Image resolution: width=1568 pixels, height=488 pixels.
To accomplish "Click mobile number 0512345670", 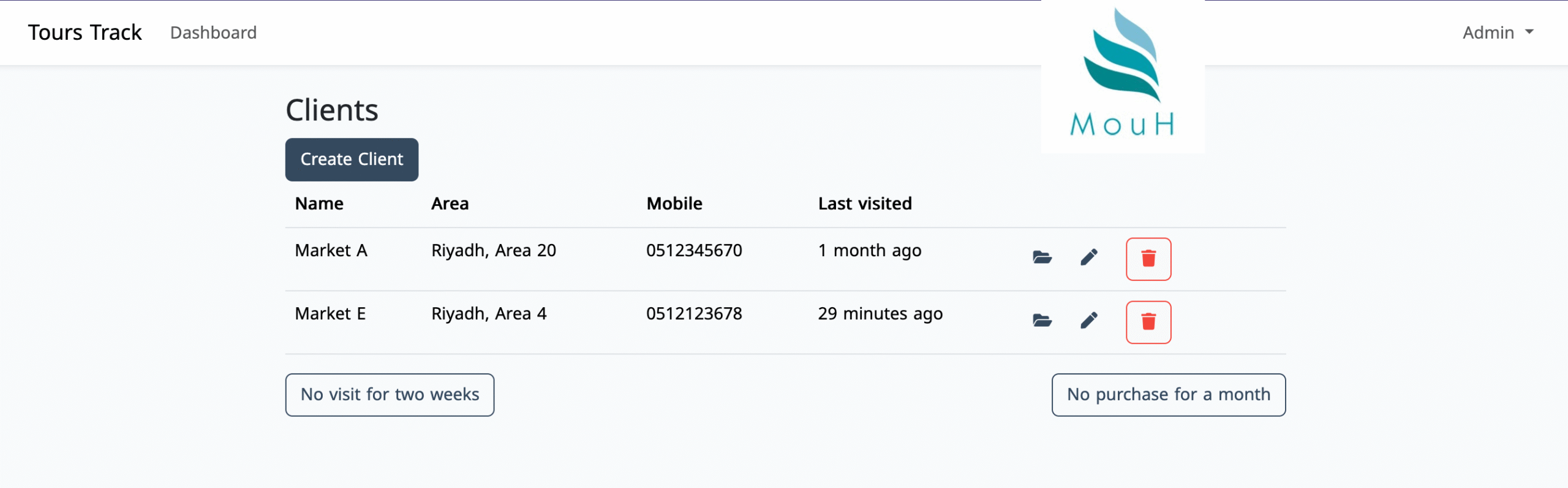I will (x=694, y=251).
